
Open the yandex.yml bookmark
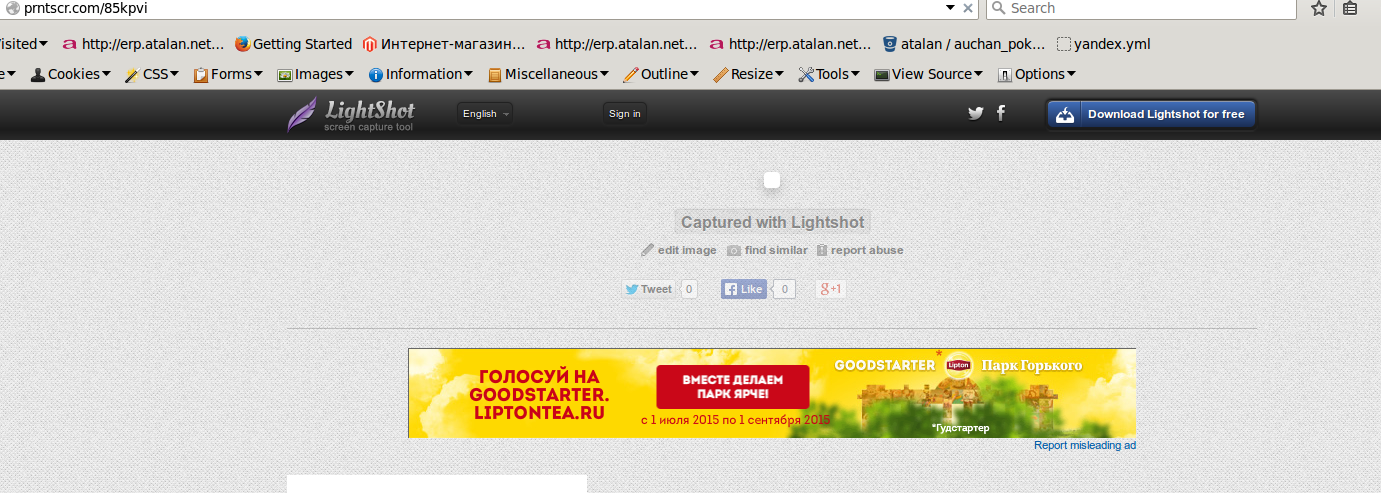[1104, 44]
